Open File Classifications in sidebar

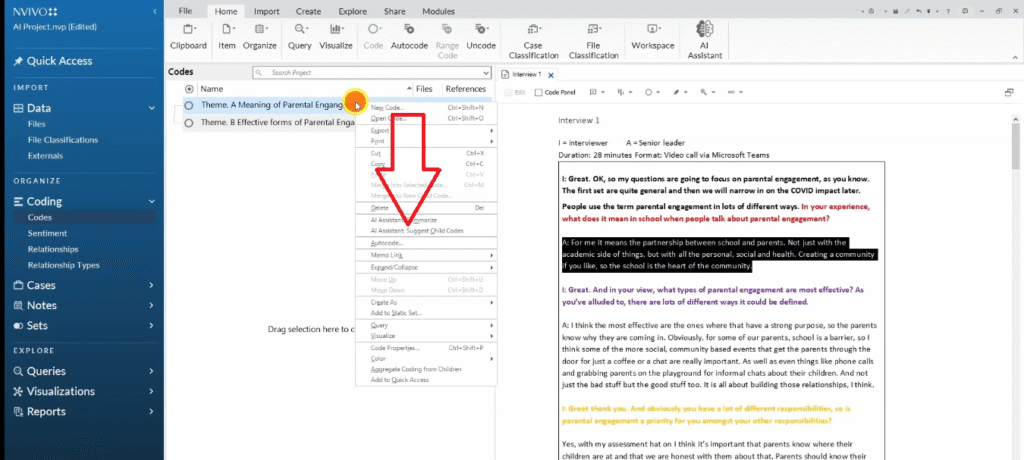(63, 140)
